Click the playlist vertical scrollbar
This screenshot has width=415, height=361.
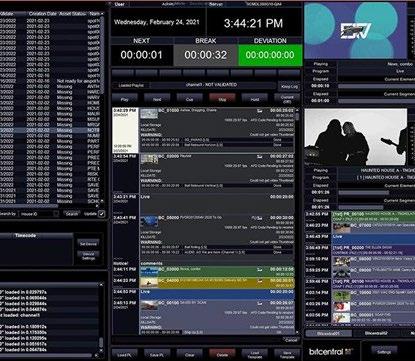[x=297, y=220]
